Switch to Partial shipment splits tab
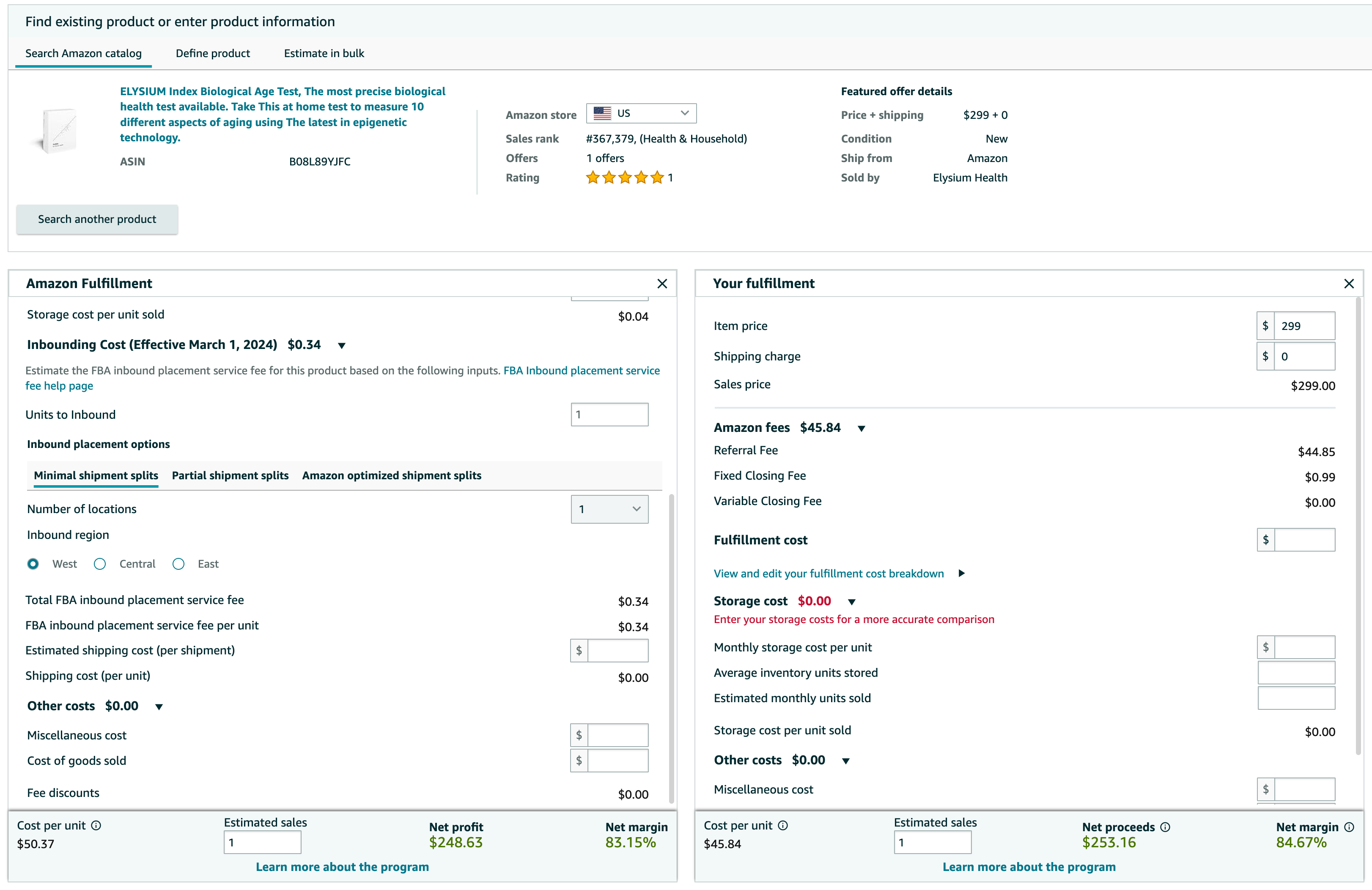Screen dimensions: 1372x890 click(230, 475)
